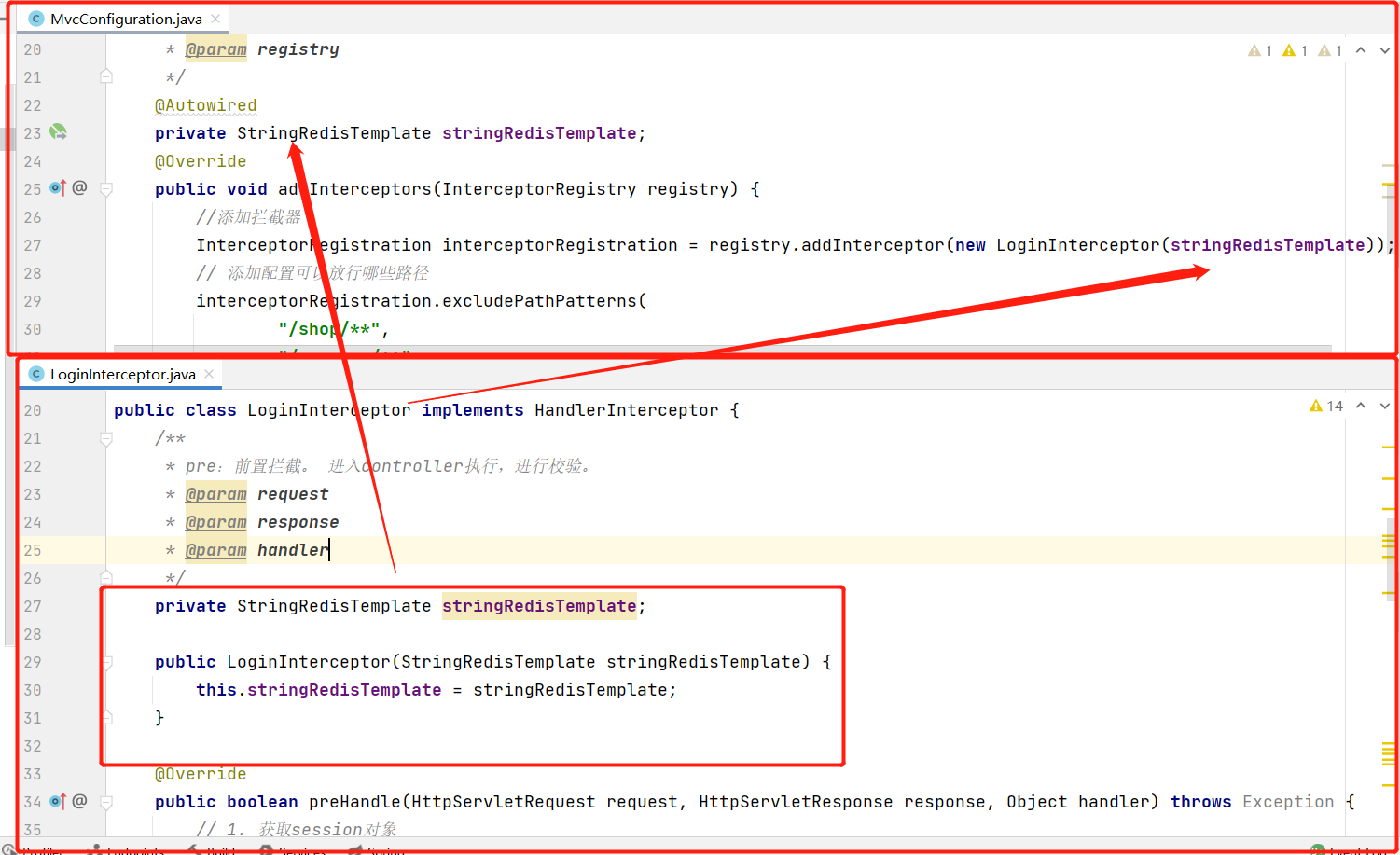
Task: Click the @Autowired annotation
Action: (x=205, y=105)
